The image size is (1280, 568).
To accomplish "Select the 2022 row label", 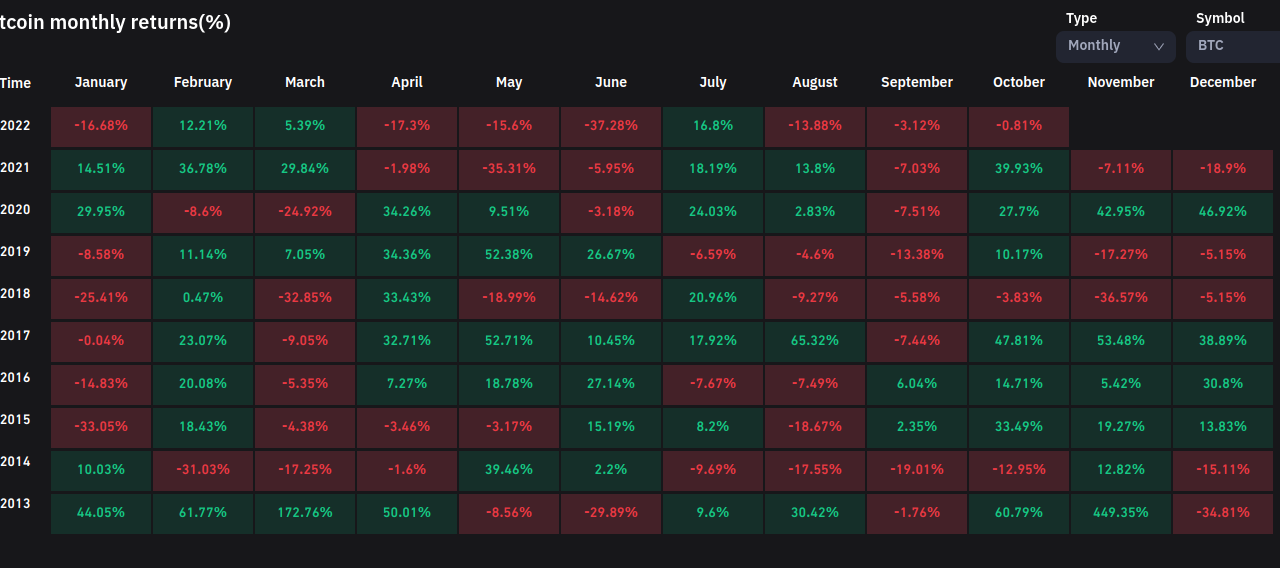I will (x=16, y=126).
